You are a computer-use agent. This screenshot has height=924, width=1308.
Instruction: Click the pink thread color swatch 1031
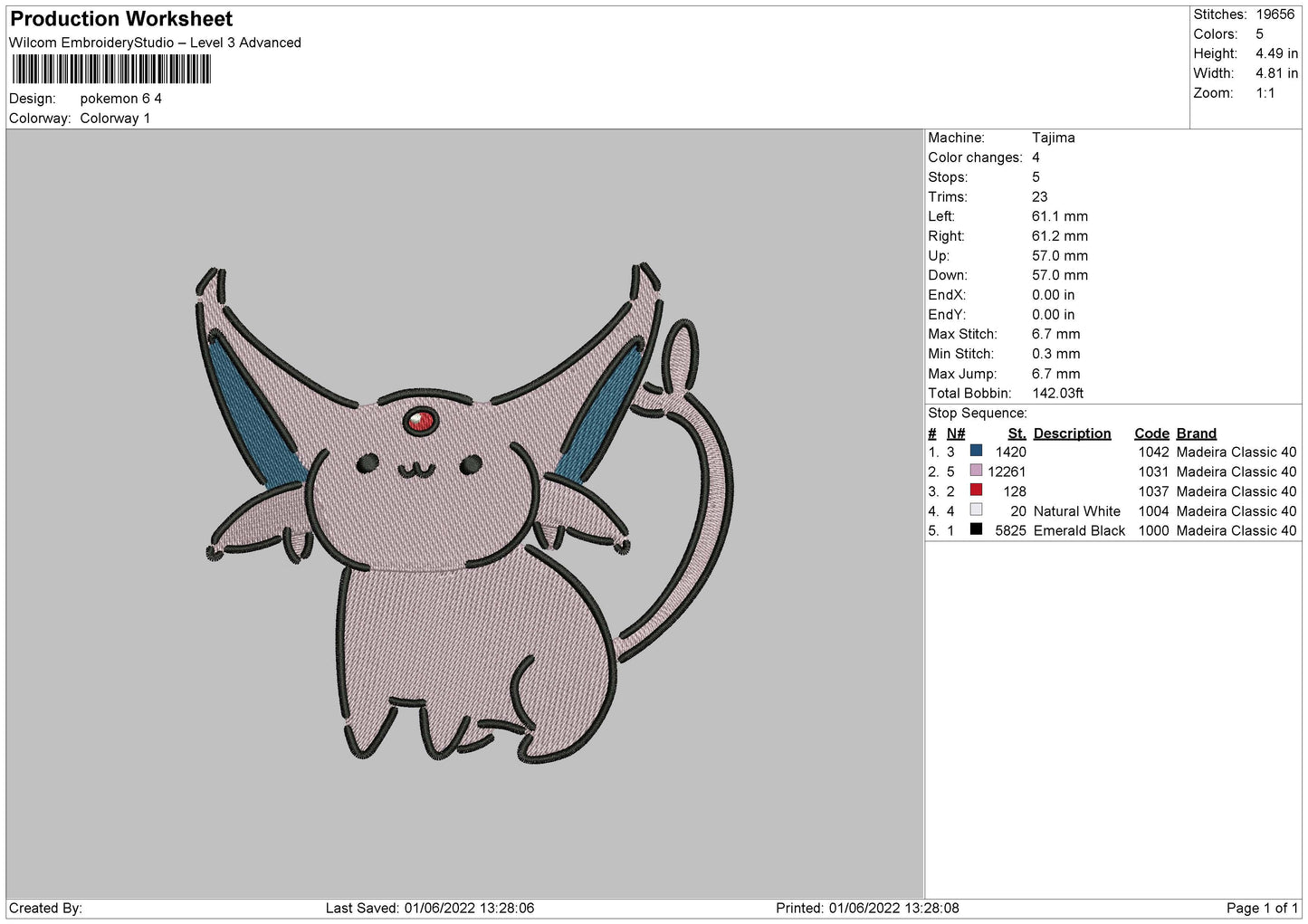point(976,471)
